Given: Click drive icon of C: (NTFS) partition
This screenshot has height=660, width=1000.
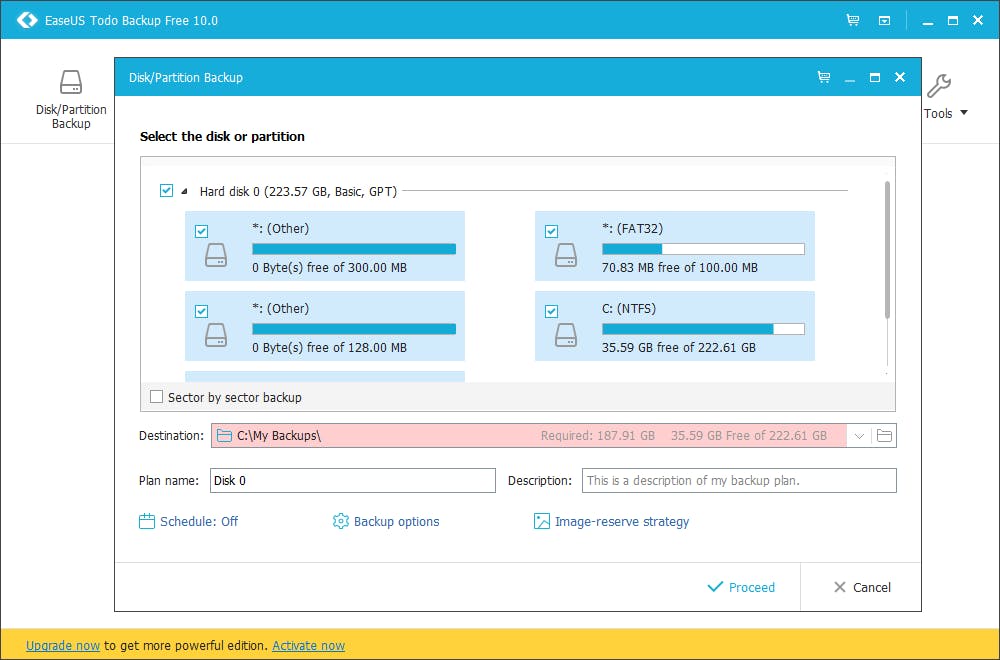Looking at the screenshot, I should (x=566, y=335).
